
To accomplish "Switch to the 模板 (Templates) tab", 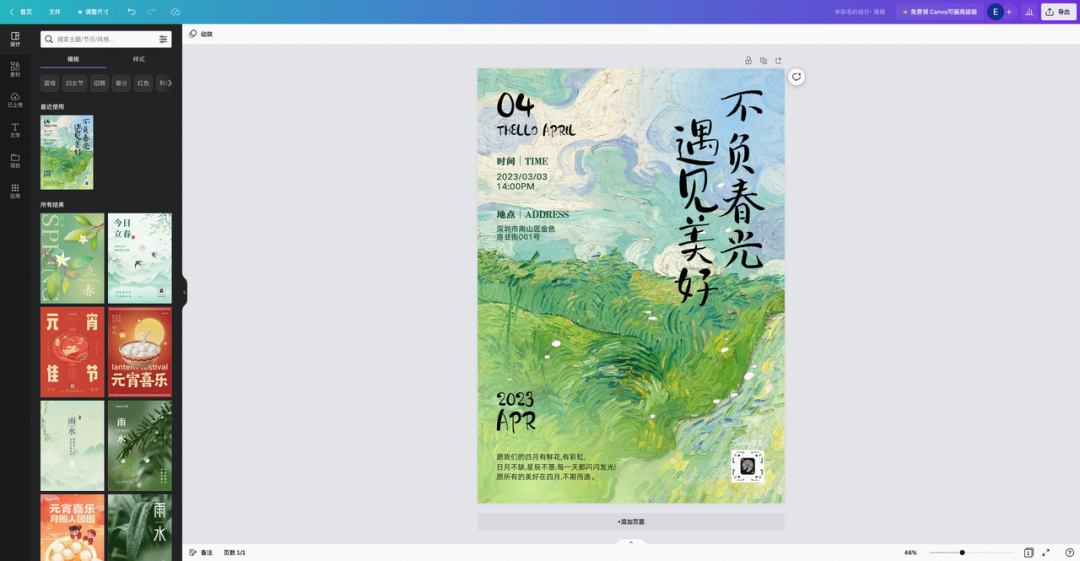I will click(x=73, y=59).
